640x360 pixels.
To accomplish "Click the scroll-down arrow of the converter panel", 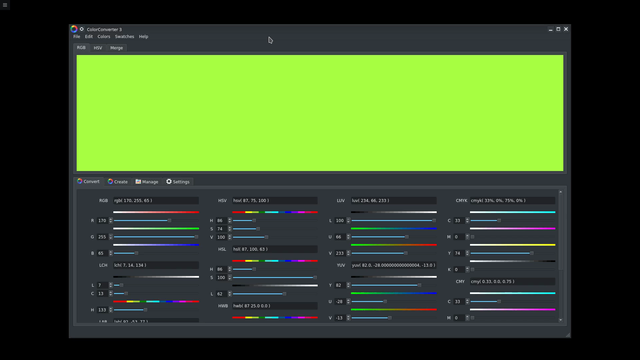I will click(560, 320).
